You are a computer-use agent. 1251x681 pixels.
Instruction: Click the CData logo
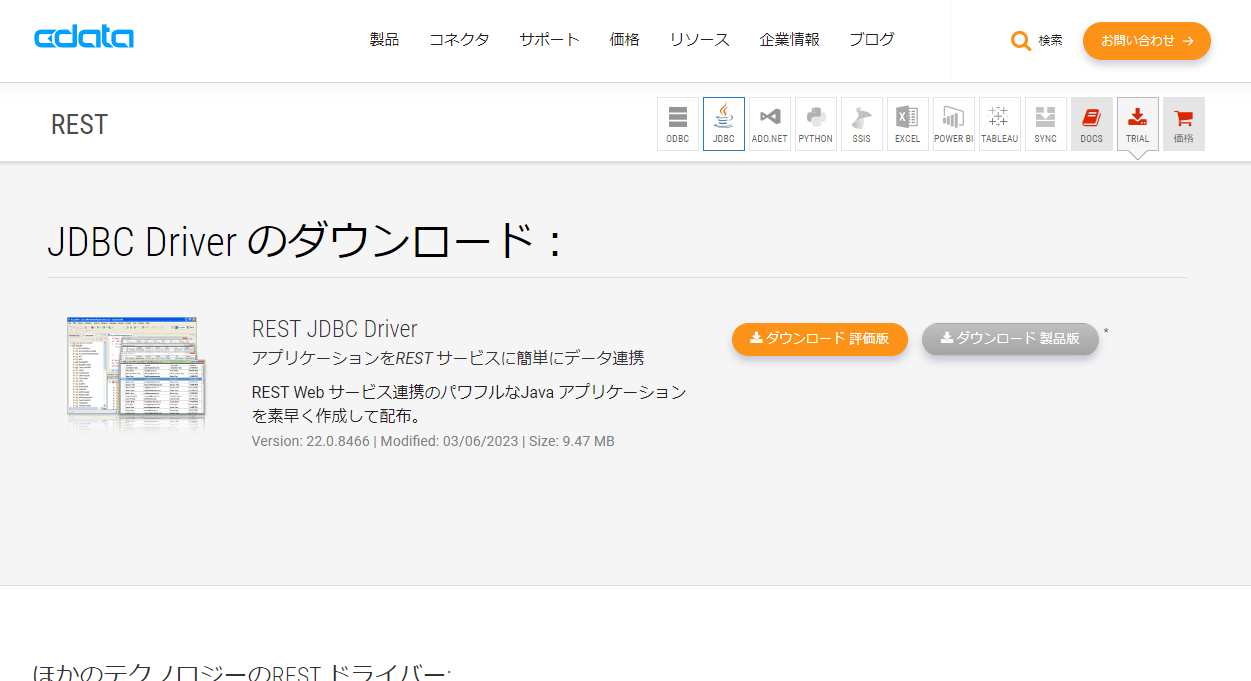click(x=84, y=38)
